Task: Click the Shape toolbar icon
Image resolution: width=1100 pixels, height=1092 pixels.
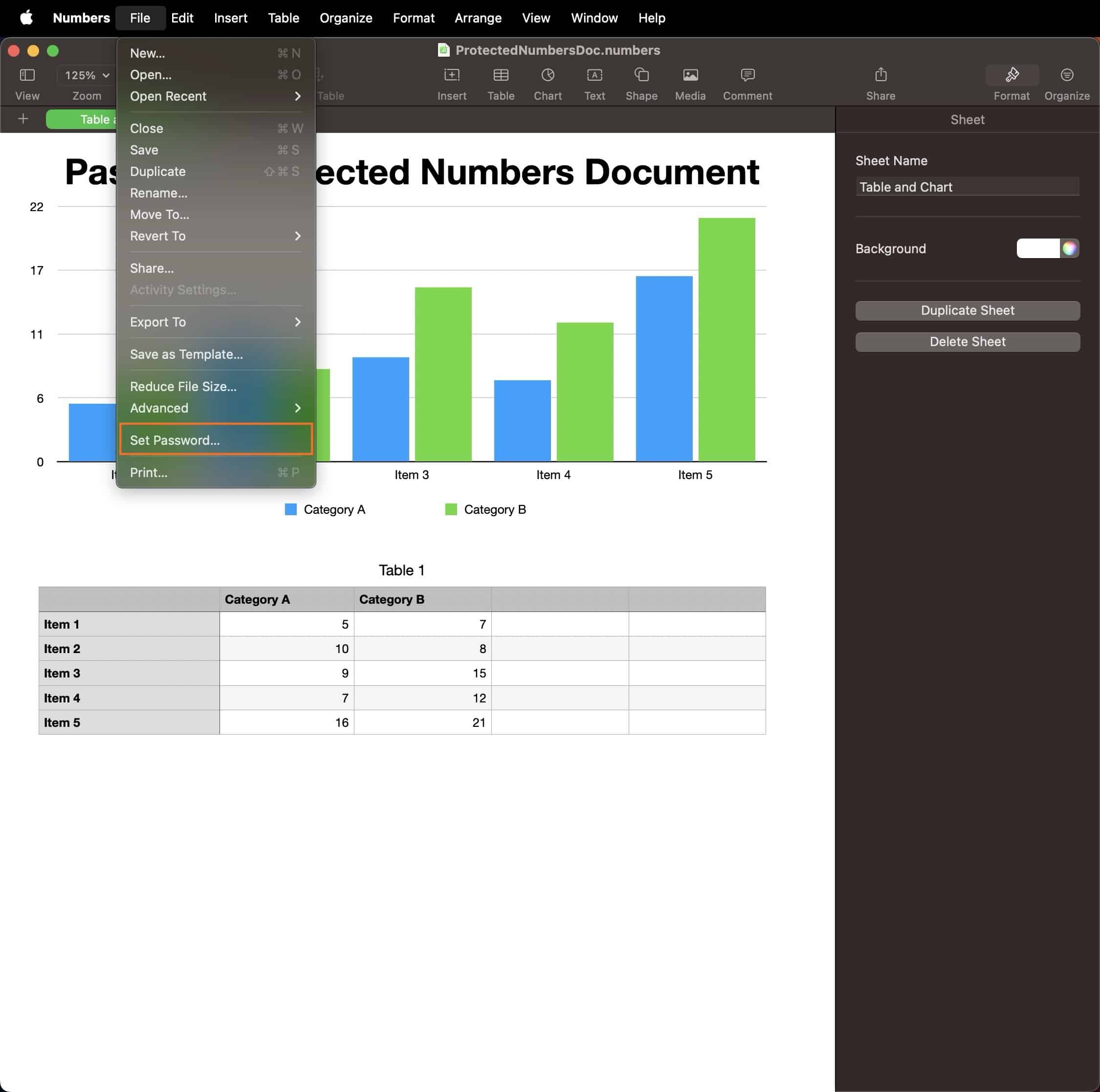Action: 641,75
